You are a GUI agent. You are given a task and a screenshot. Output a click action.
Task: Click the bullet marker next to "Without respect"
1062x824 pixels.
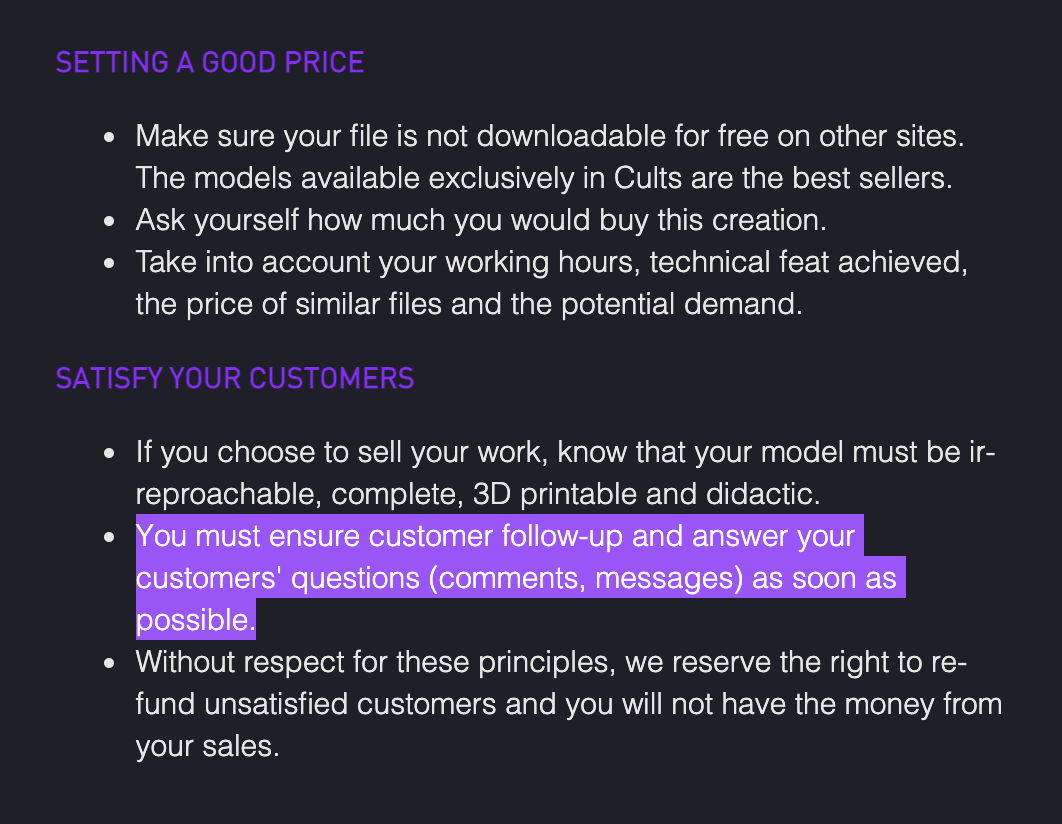pyautogui.click(x=110, y=664)
